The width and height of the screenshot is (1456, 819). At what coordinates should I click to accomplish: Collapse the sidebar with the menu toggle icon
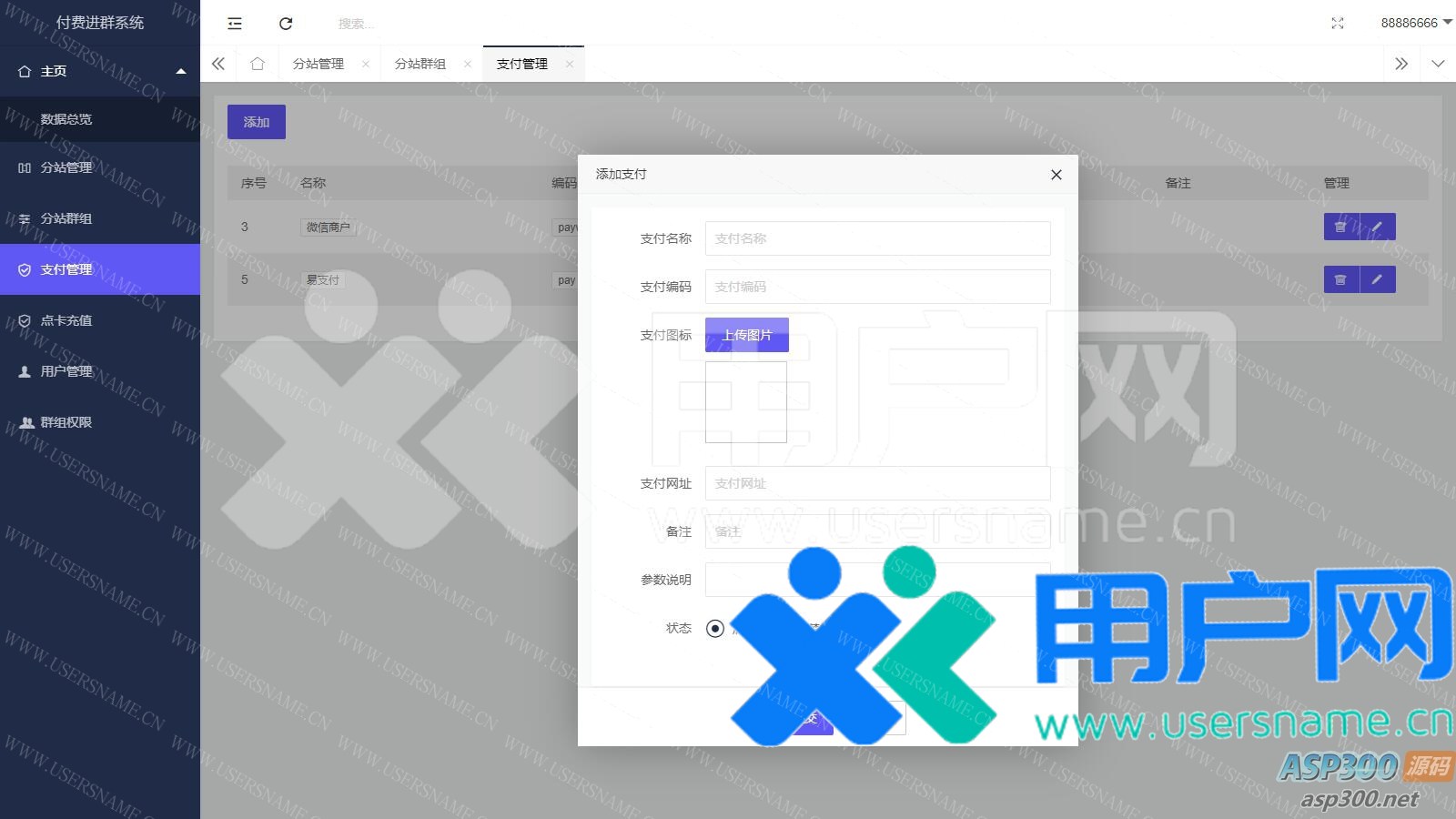pyautogui.click(x=235, y=24)
